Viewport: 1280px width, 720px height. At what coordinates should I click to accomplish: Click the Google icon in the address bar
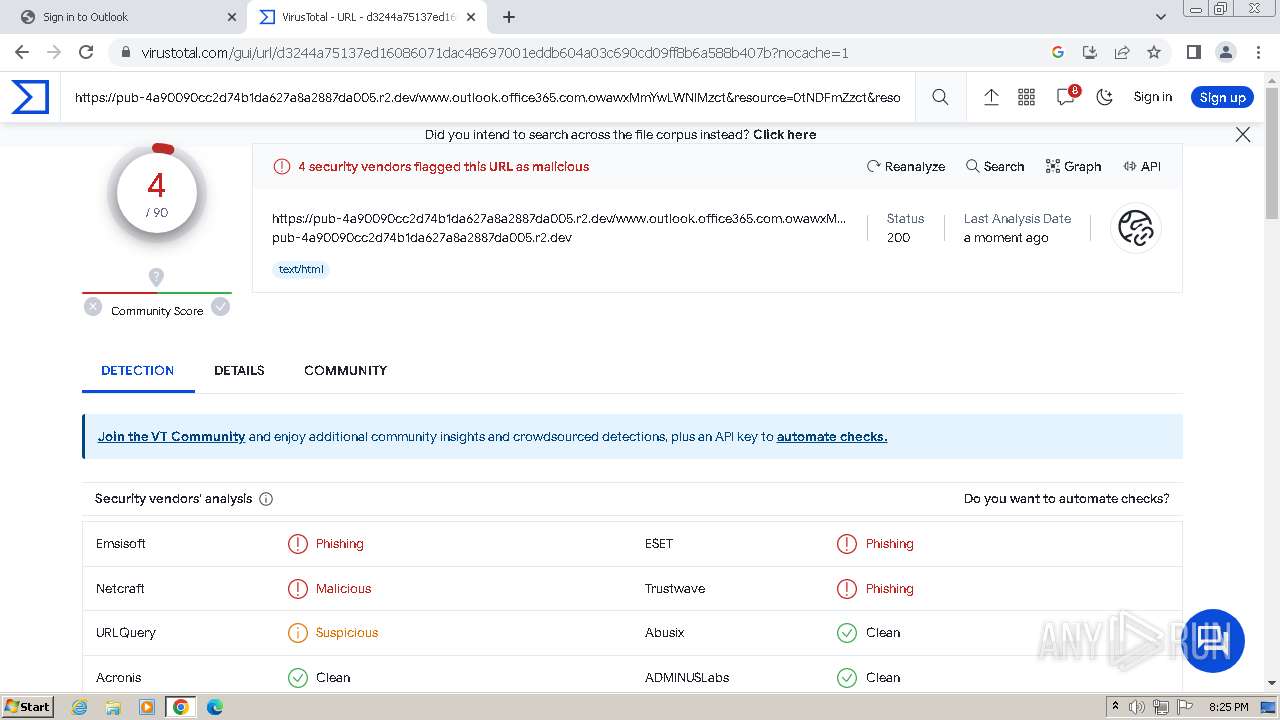pyautogui.click(x=1058, y=52)
